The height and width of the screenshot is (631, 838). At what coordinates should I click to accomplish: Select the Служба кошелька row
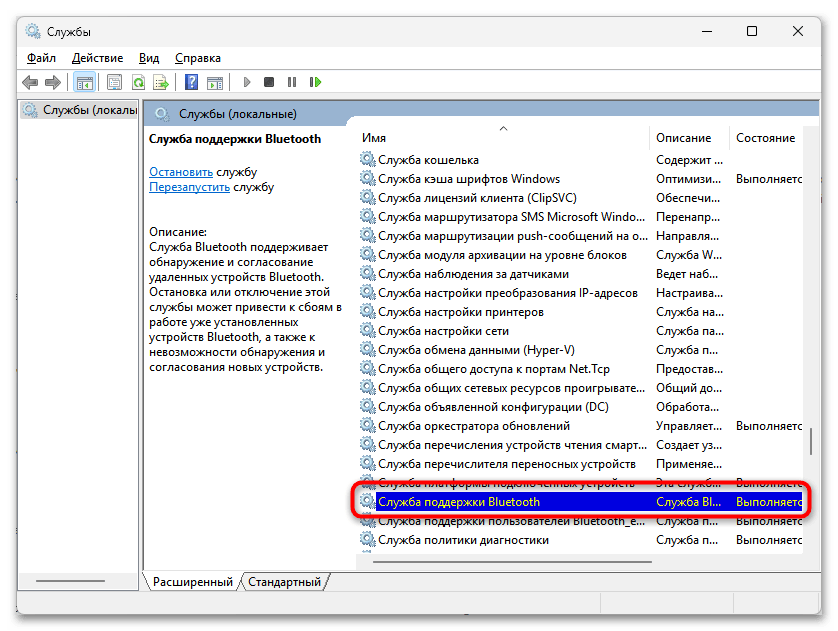coord(580,160)
